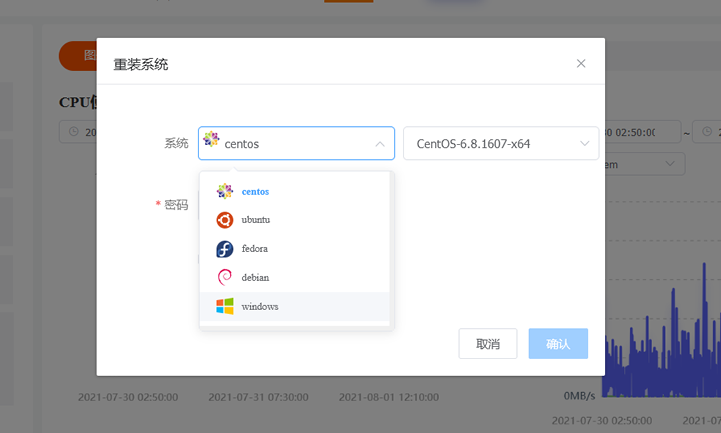The height and width of the screenshot is (433, 721).
Task: Click the 取消 cancel button
Action: point(488,343)
